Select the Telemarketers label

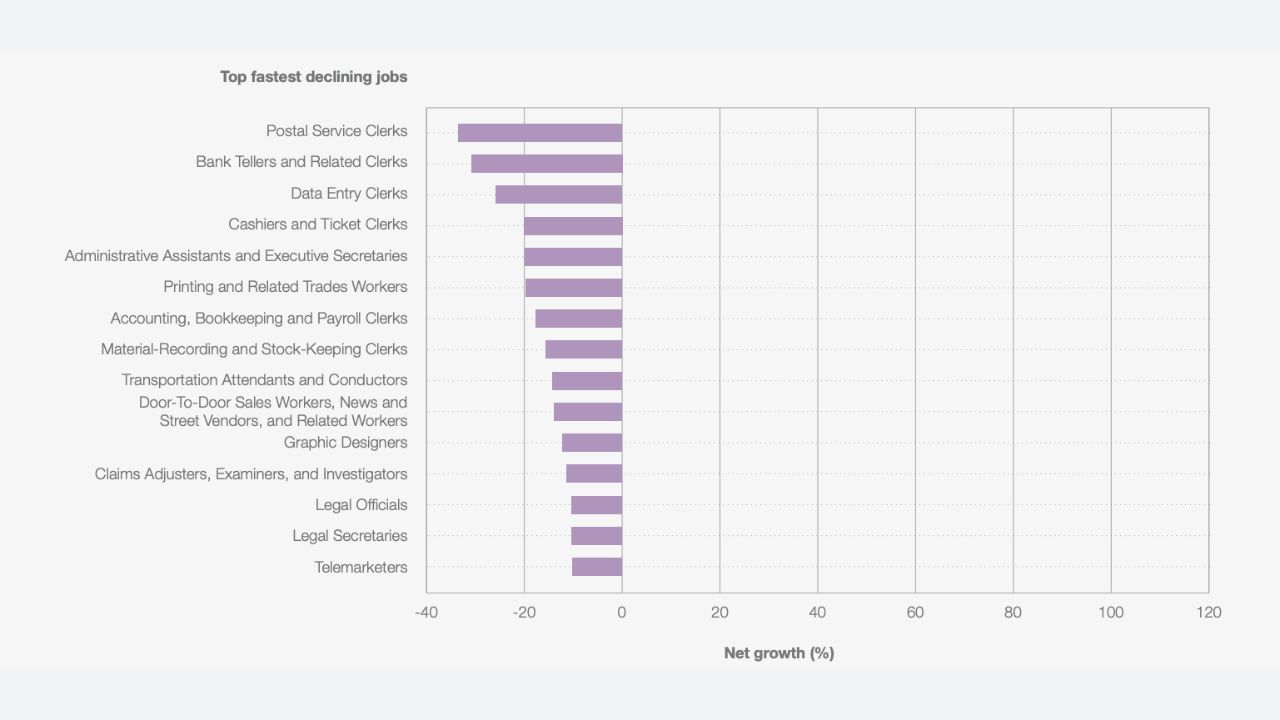(361, 567)
